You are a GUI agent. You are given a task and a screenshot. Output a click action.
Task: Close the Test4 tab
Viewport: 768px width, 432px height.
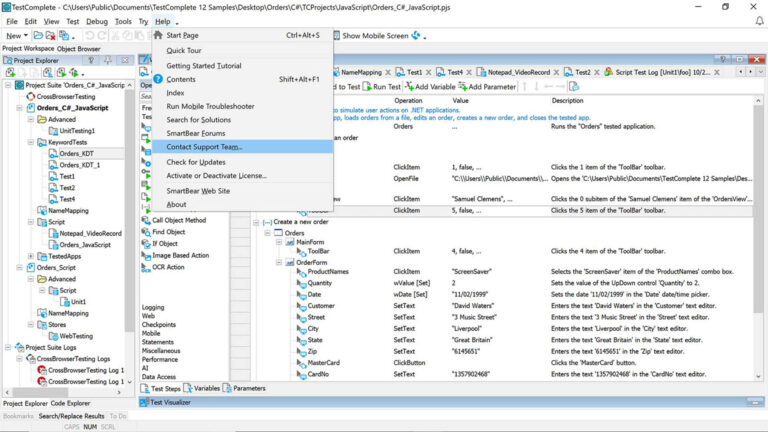469,72
